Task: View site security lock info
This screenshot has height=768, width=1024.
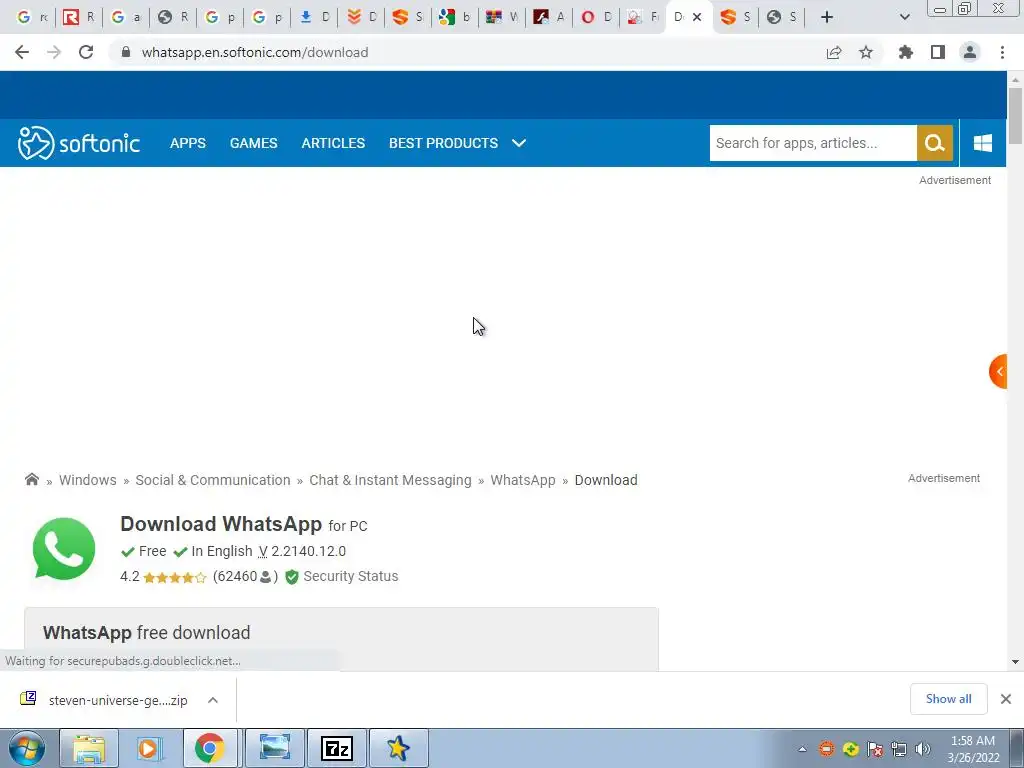Action: point(125,52)
